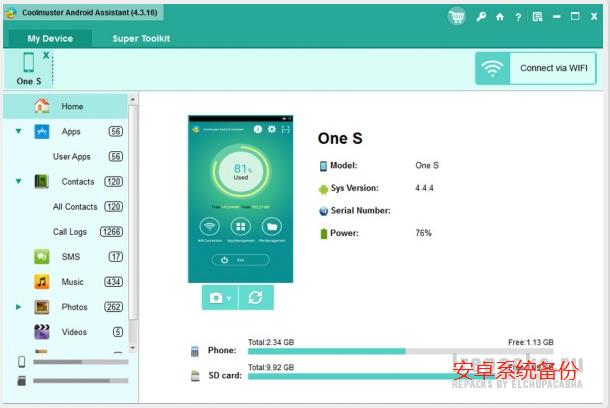This screenshot has width=610, height=408.
Task: Click the key register icon
Action: tap(481, 17)
